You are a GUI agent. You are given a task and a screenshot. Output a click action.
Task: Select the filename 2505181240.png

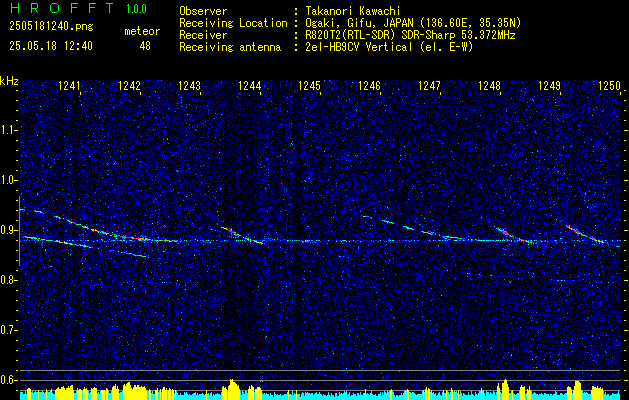tap(51, 26)
